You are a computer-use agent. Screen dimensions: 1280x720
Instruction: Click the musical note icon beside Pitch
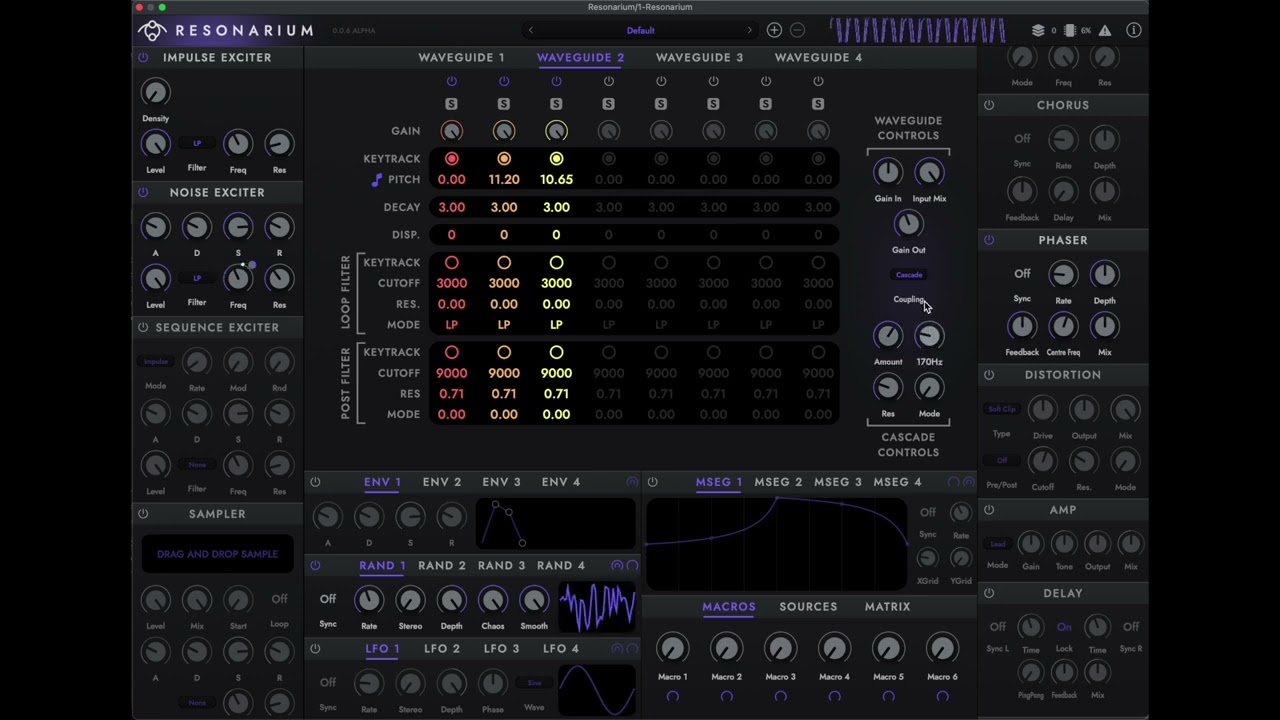coord(377,180)
